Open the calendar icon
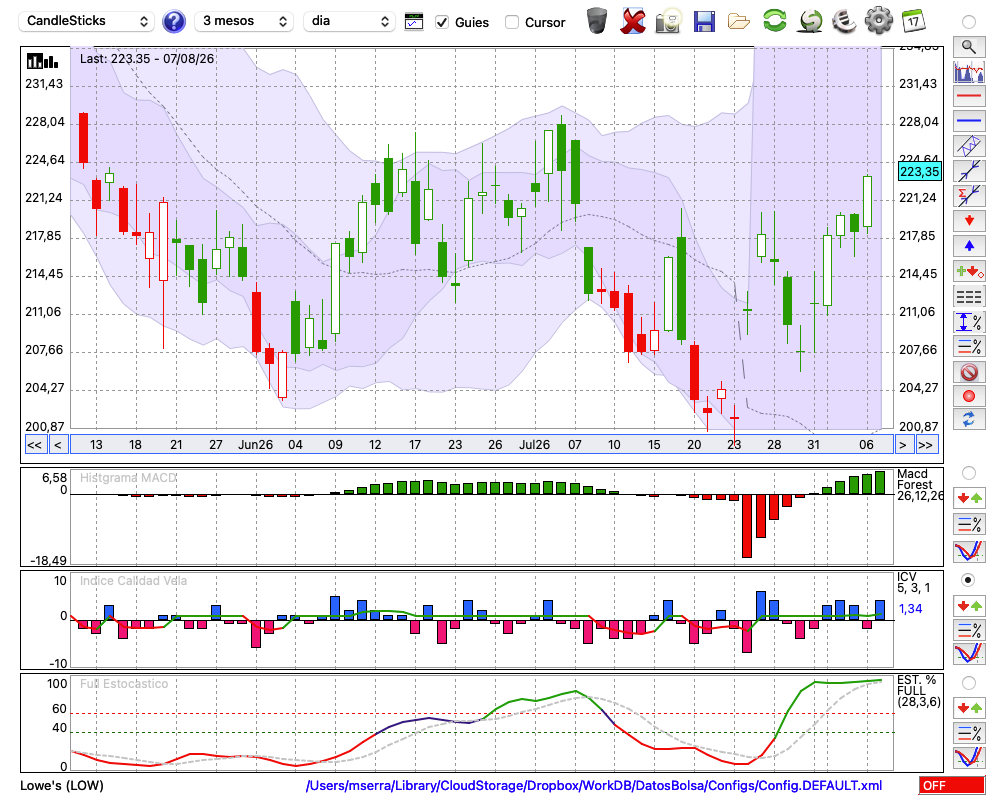The height and width of the screenshot is (800, 1000). (913, 21)
